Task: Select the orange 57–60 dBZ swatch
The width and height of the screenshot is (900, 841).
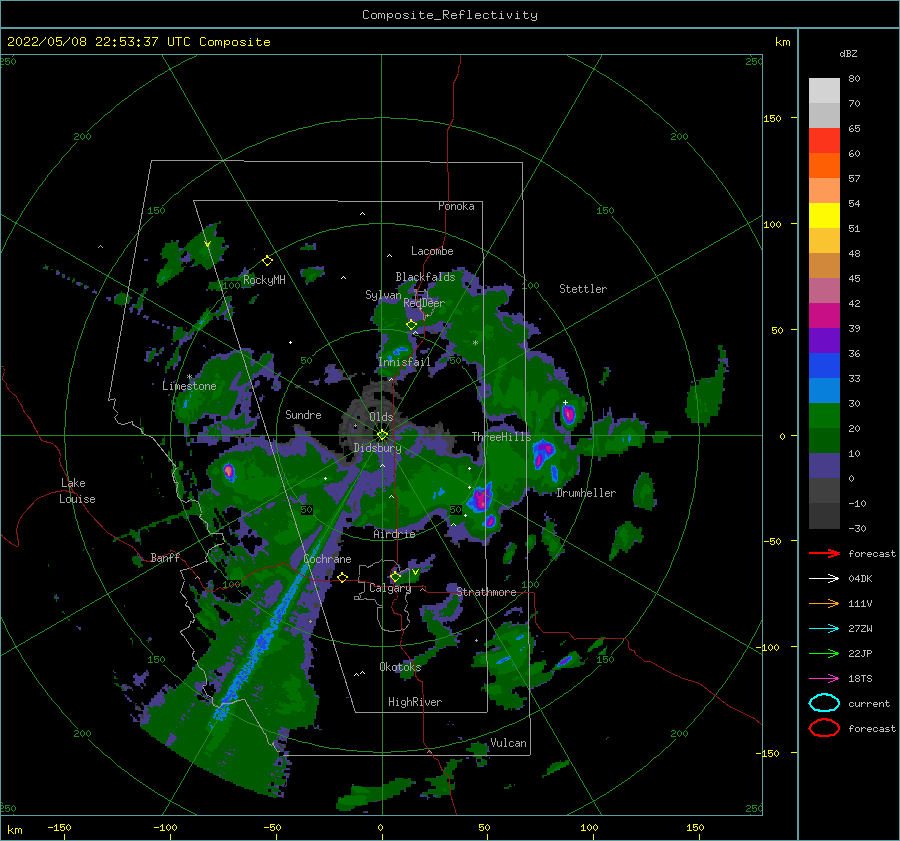Action: pyautogui.click(x=824, y=166)
